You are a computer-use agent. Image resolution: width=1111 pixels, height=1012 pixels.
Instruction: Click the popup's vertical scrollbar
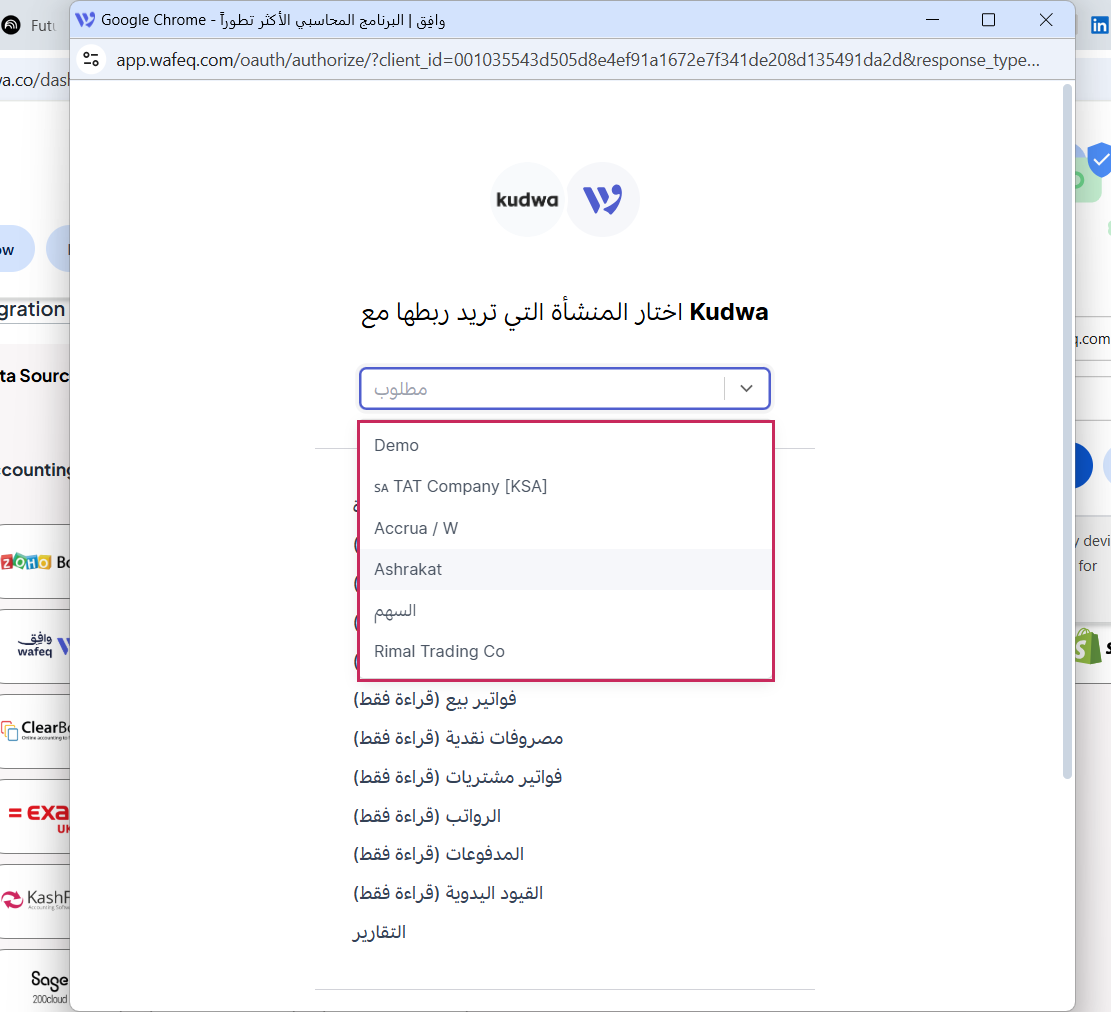pyautogui.click(x=1066, y=430)
